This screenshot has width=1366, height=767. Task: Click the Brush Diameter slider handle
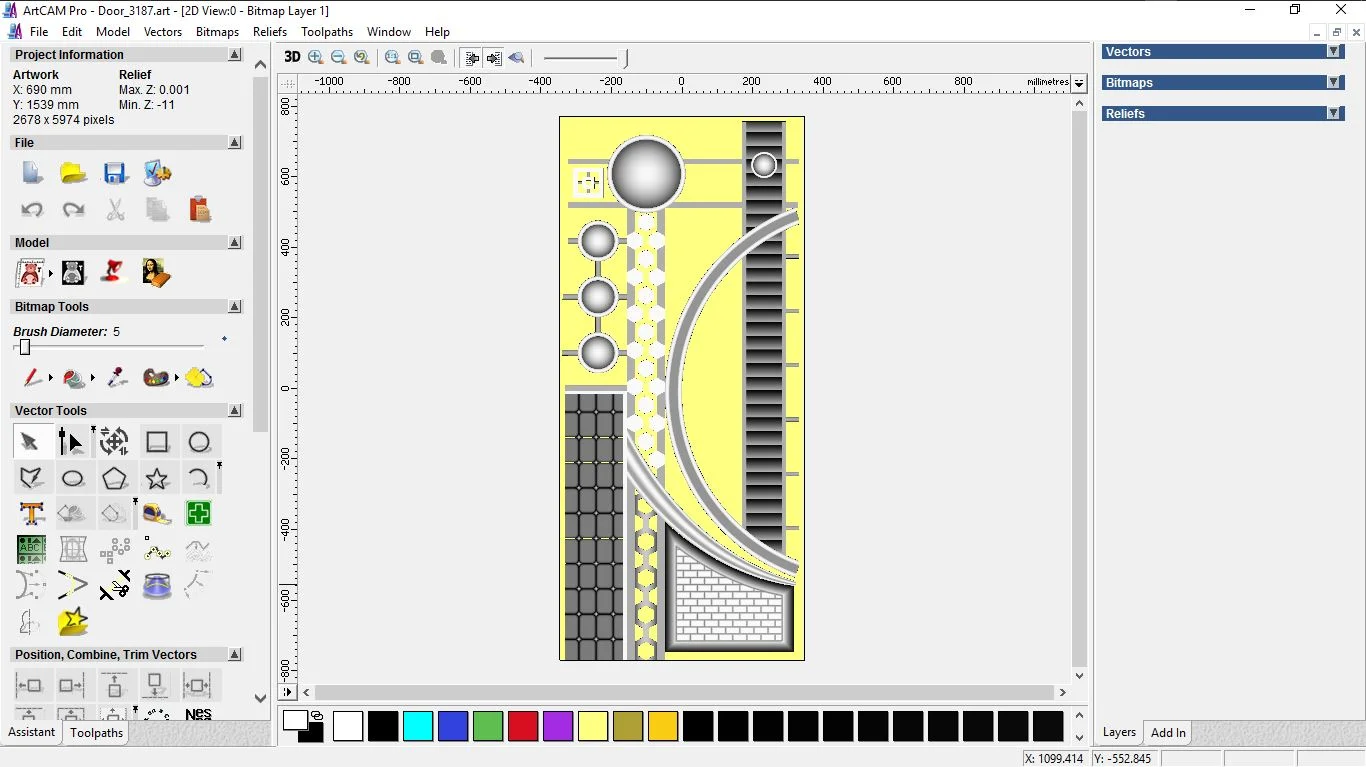click(25, 347)
